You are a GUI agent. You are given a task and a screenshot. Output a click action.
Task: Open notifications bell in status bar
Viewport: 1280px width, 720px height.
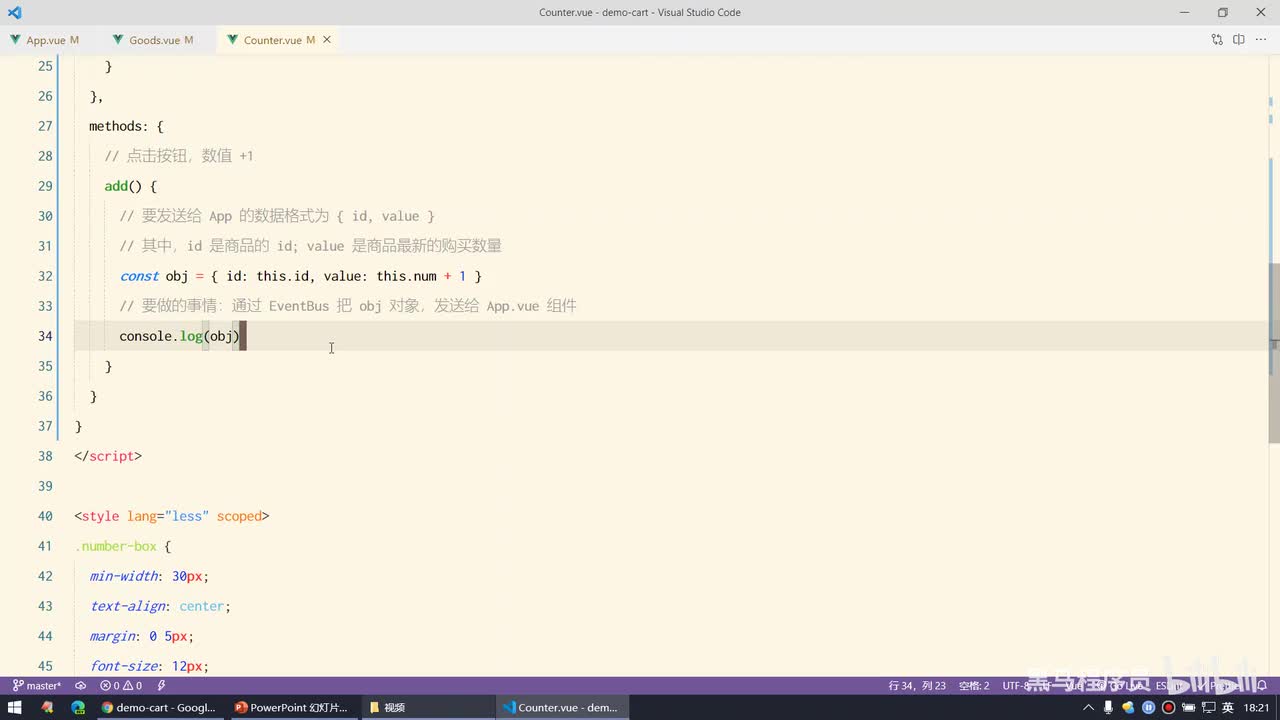click(1263, 686)
